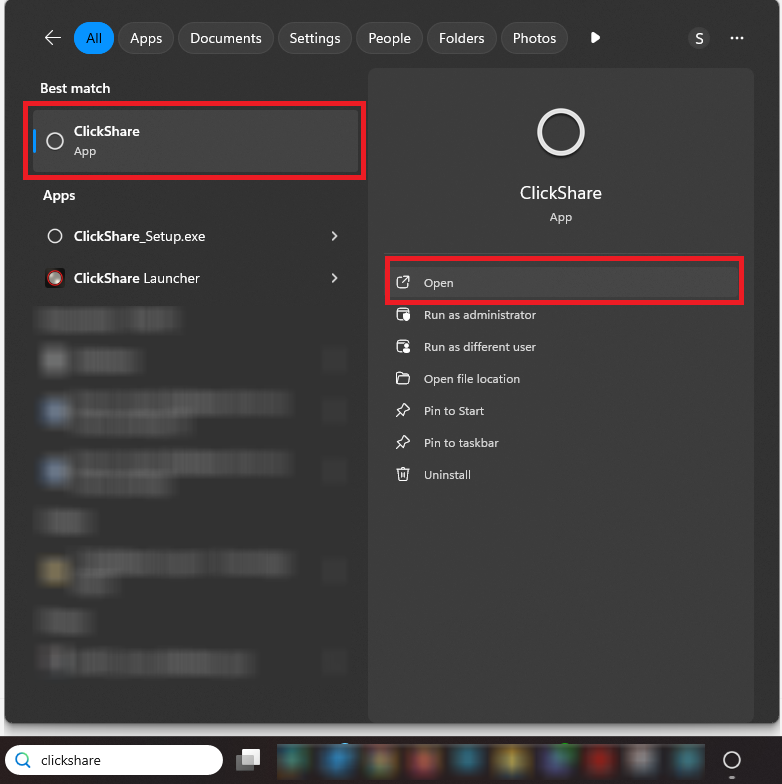Choose Uninstall for ClickShare
The width and height of the screenshot is (782, 784).
(x=564, y=474)
